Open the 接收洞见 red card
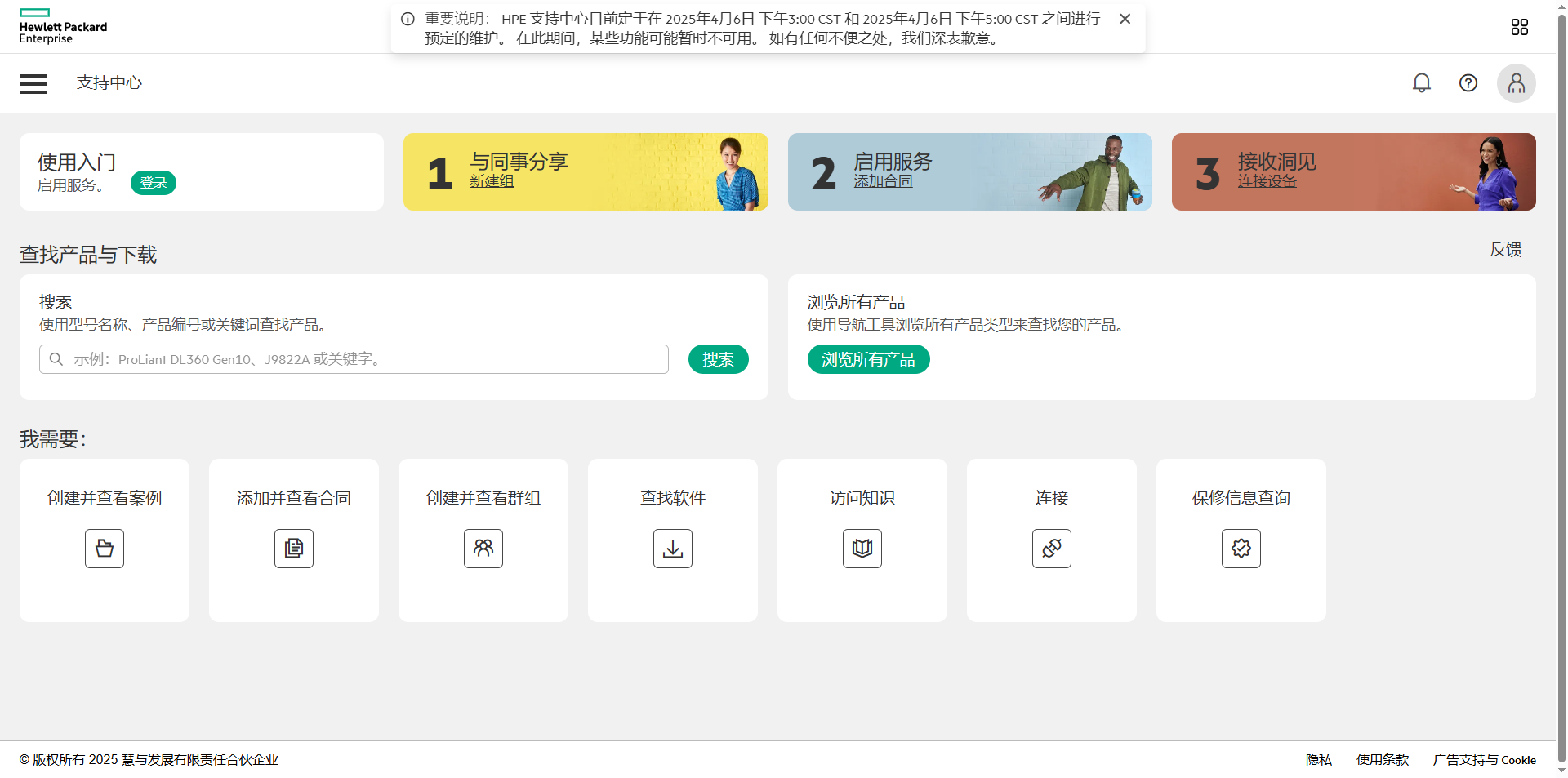This screenshot has height=778, width=1568. click(1353, 172)
